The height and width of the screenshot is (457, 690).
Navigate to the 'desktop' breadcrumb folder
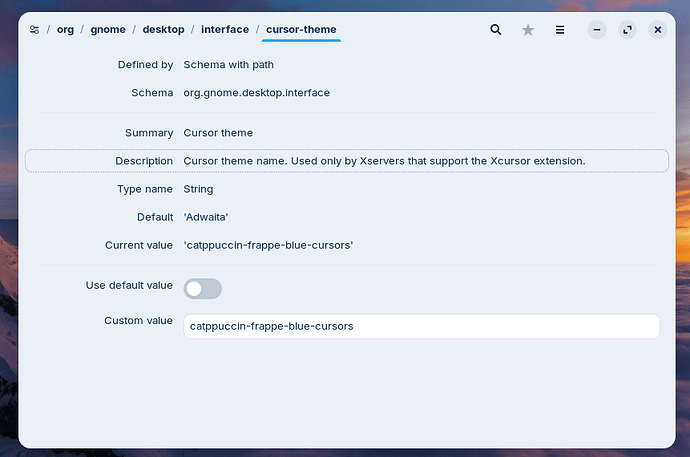pyautogui.click(x=162, y=30)
